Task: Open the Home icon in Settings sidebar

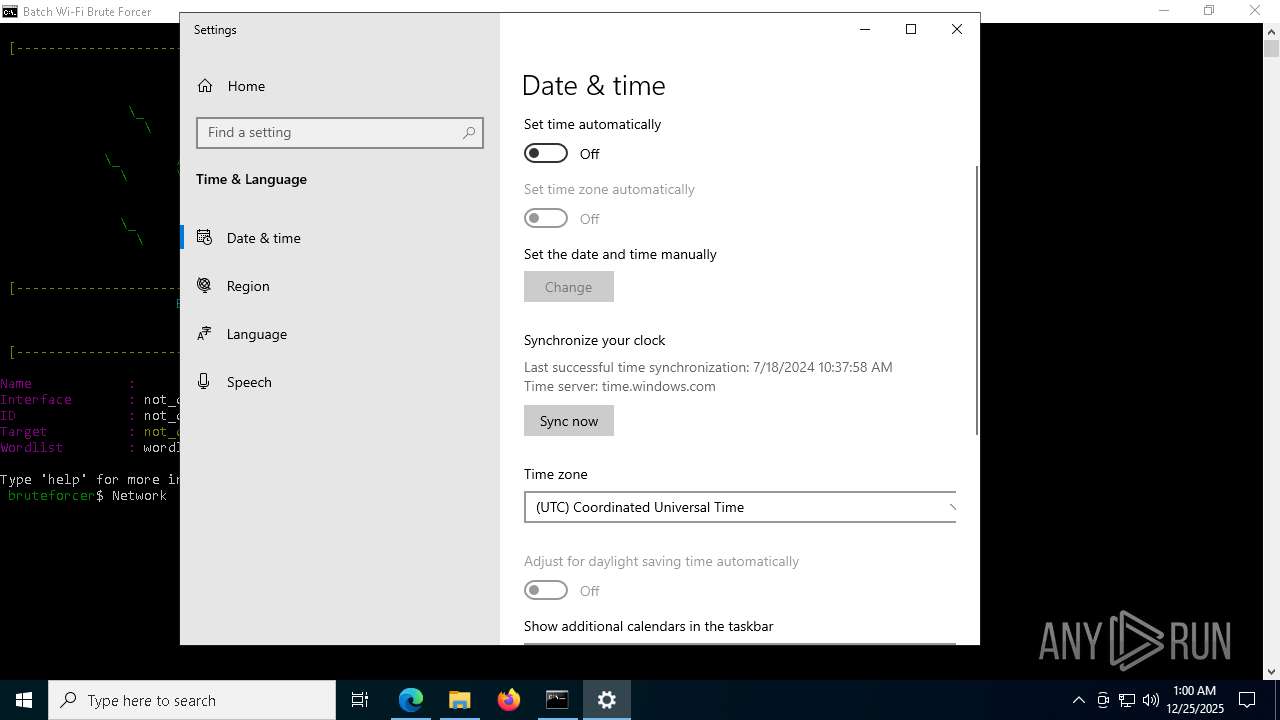Action: coord(205,86)
